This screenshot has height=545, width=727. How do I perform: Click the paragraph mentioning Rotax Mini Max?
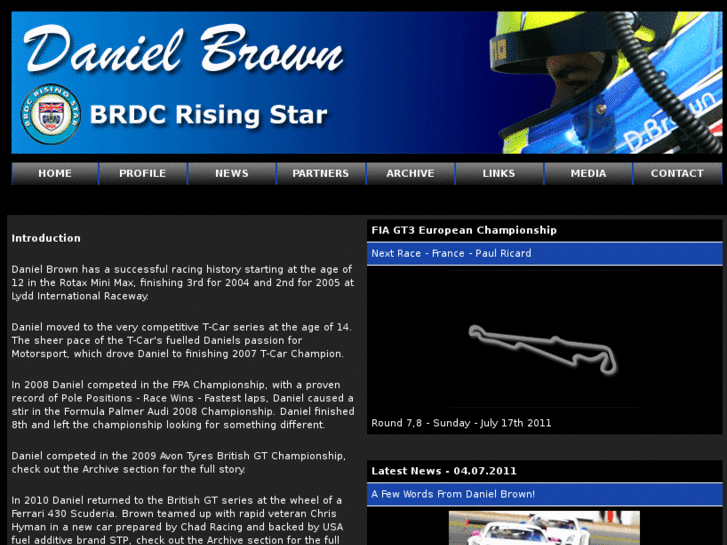click(x=182, y=282)
